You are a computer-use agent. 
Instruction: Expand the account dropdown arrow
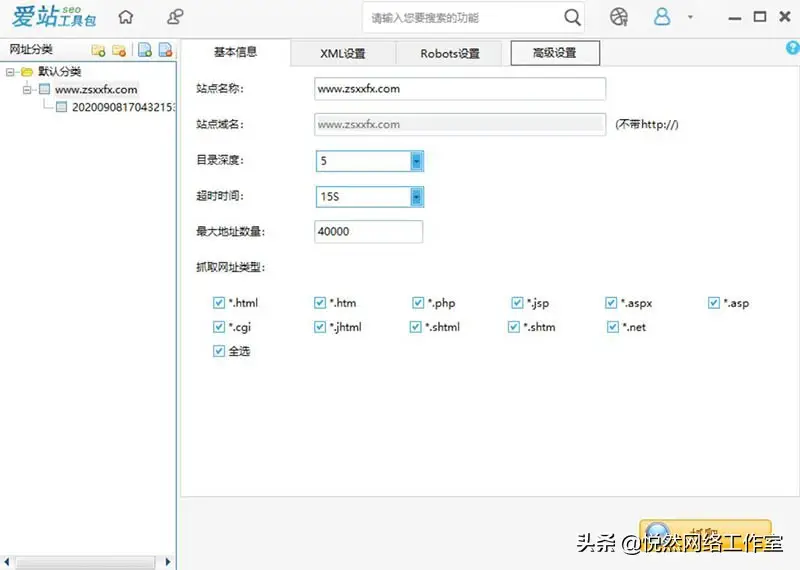click(690, 17)
